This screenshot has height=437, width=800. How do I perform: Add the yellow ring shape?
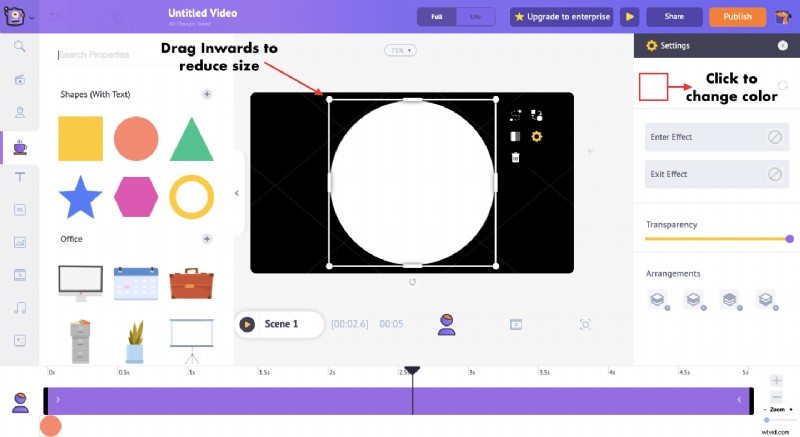click(191, 197)
